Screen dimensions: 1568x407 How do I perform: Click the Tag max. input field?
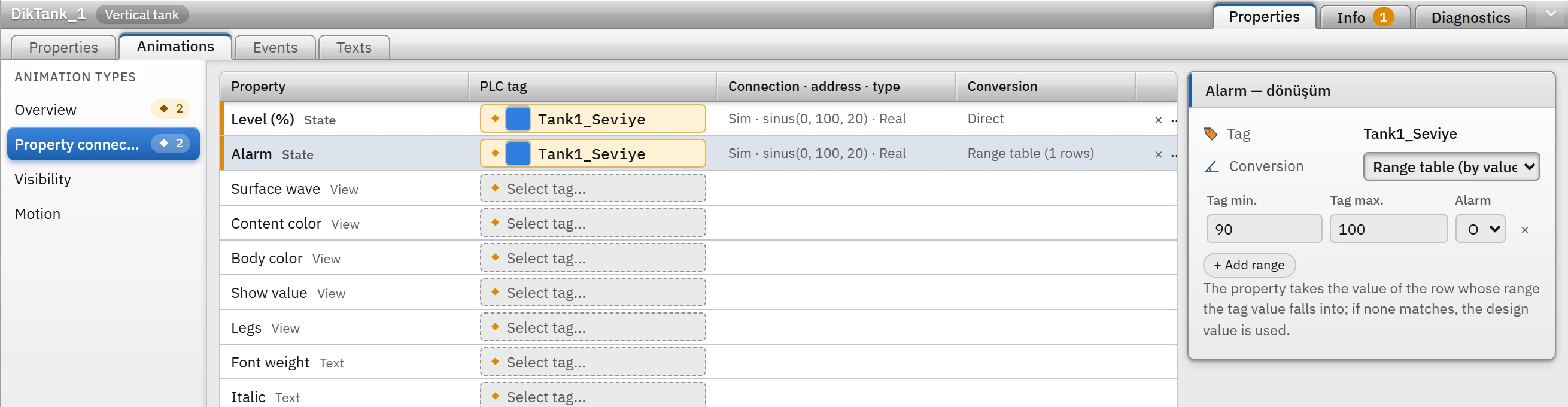(1388, 229)
